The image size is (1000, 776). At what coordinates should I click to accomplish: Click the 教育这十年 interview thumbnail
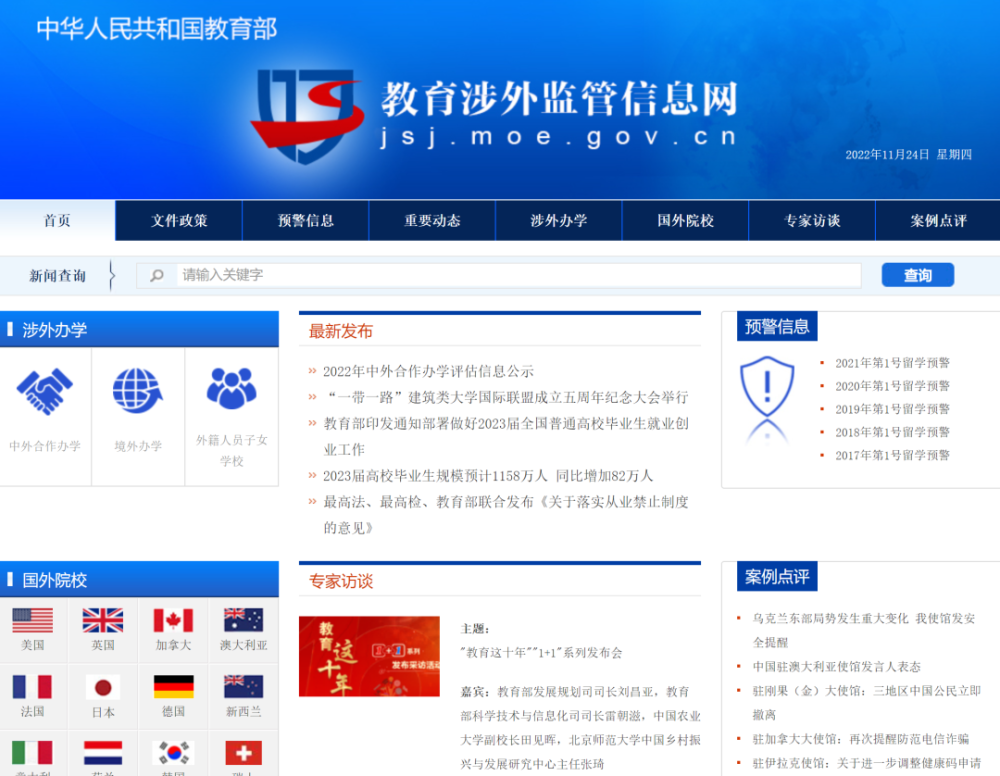(x=369, y=656)
